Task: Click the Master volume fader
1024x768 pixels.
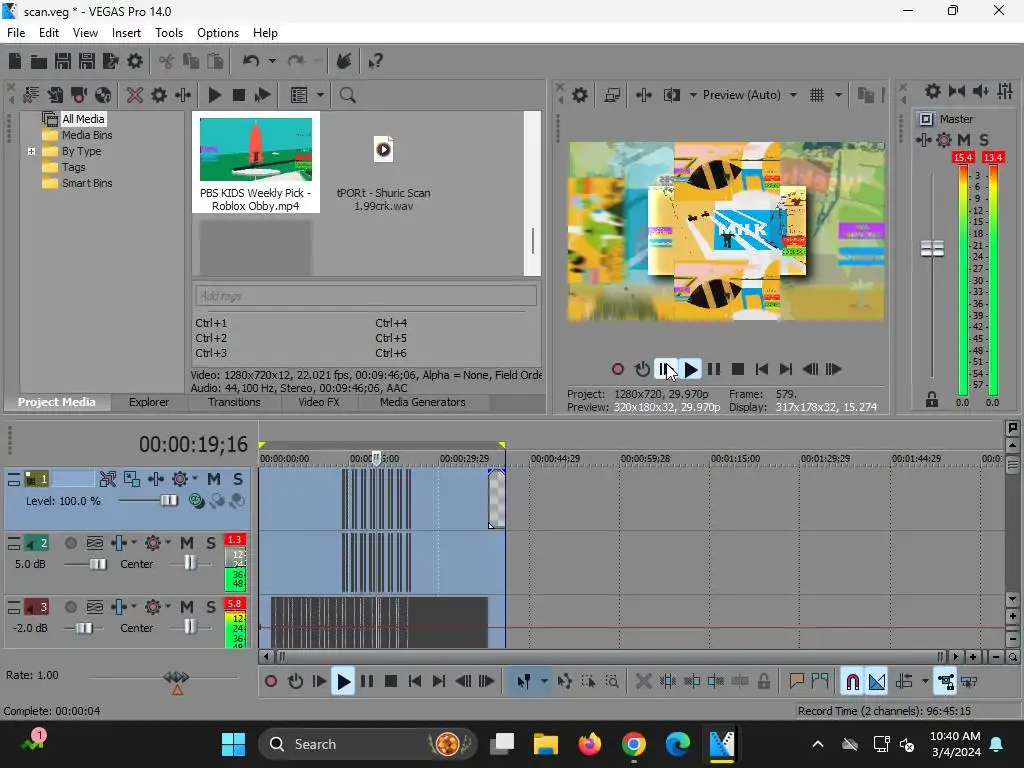Action: [932, 248]
